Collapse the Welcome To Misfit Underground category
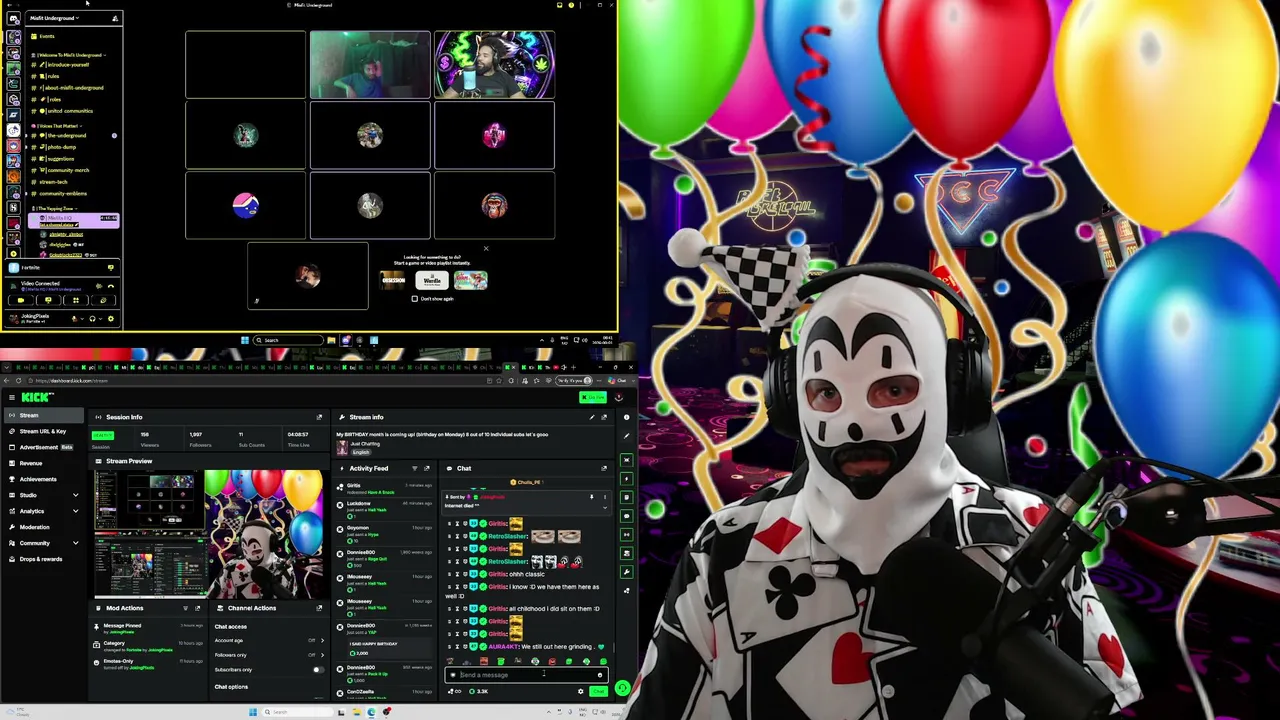Screen dimensions: 1280x720 [x=70, y=55]
